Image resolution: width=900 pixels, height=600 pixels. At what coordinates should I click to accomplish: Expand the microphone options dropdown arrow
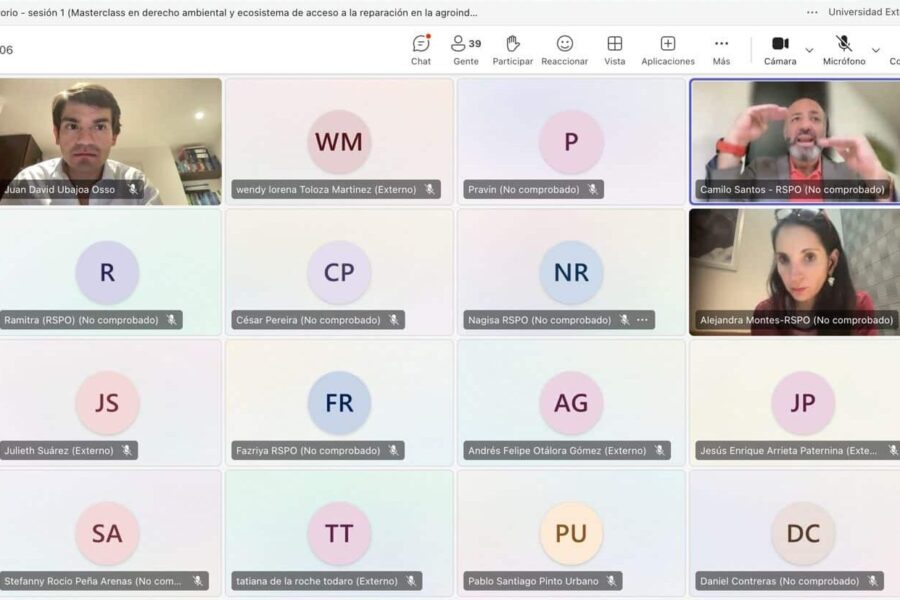[876, 50]
